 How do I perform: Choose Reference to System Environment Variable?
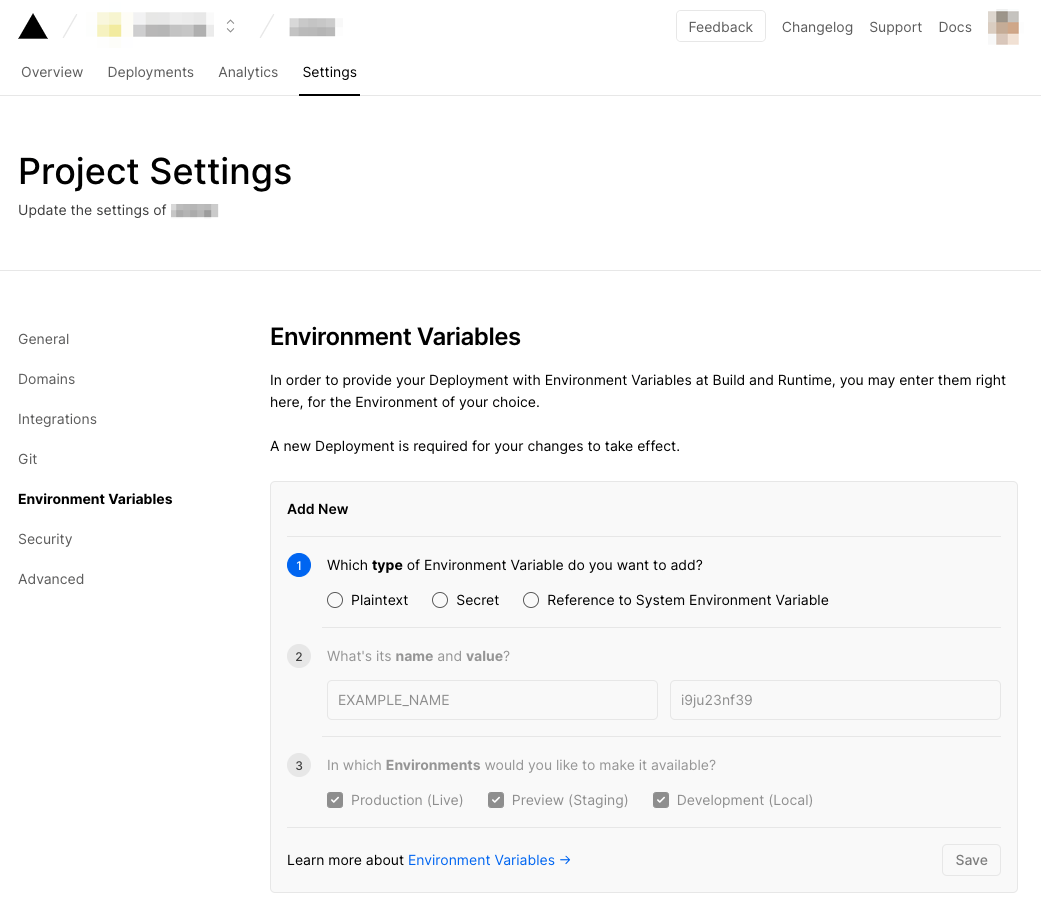click(x=531, y=600)
